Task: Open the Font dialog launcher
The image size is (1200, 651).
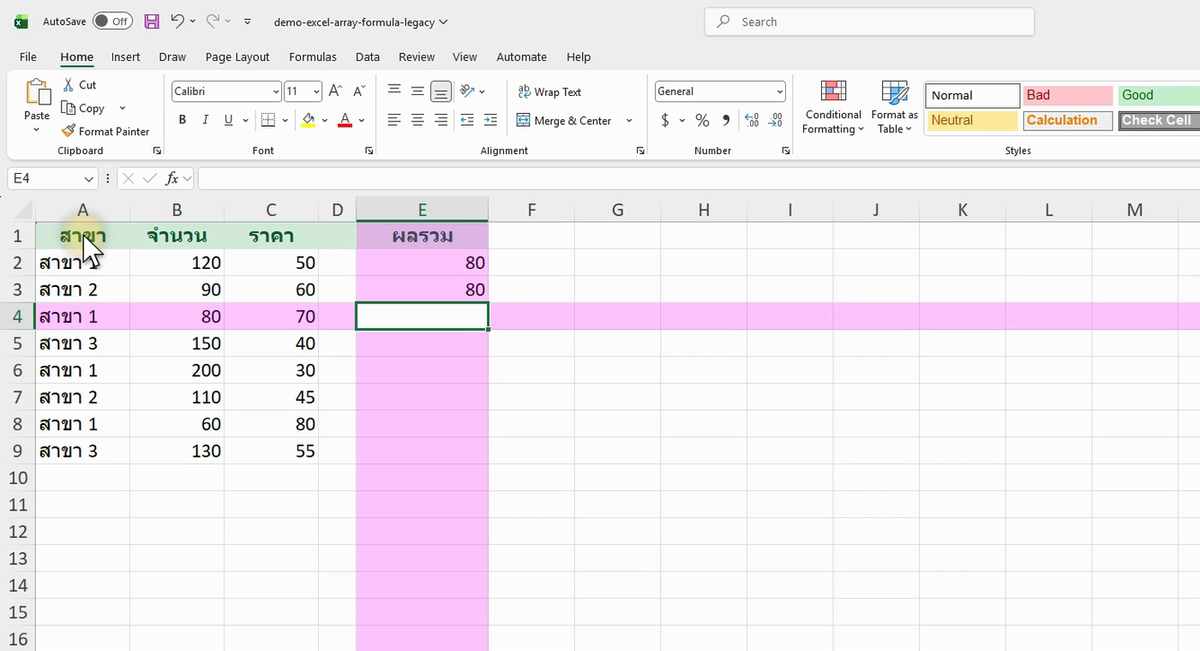Action: coord(369,151)
